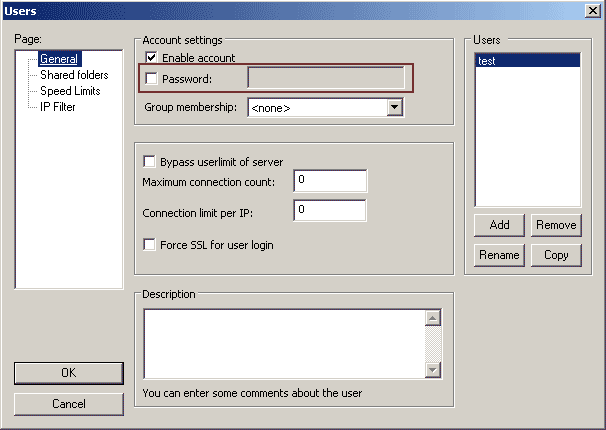
Task: Click inside the Description text area
Action: click(x=284, y=344)
